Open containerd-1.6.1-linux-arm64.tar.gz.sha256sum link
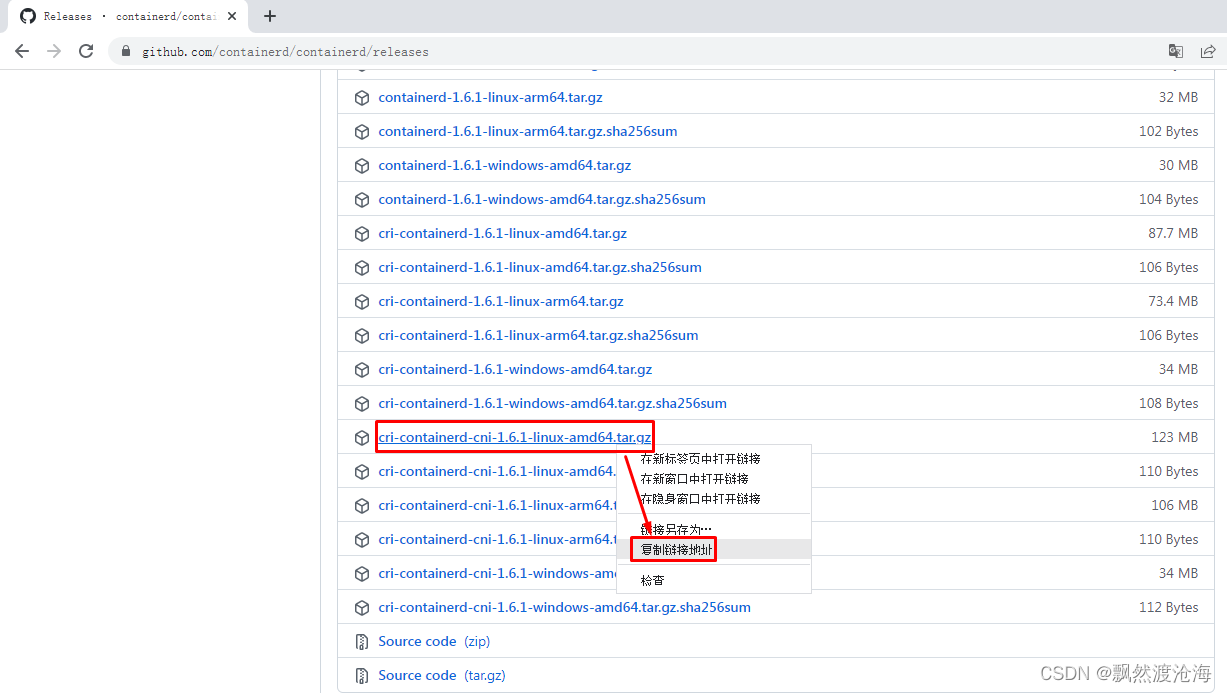This screenshot has height=693, width=1227. (x=528, y=132)
